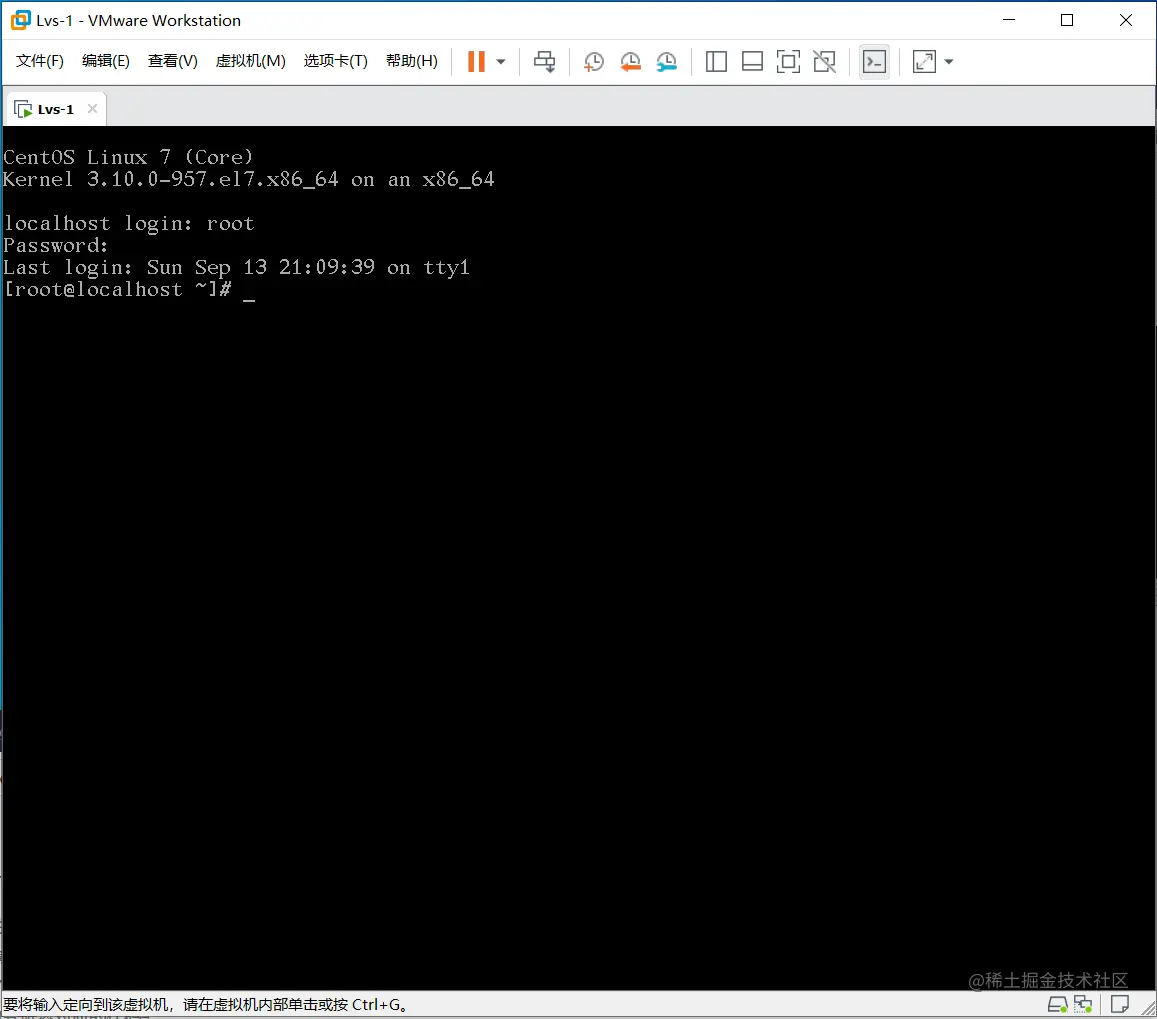
Task: Open the 编辑(E) menu
Action: [x=106, y=61]
